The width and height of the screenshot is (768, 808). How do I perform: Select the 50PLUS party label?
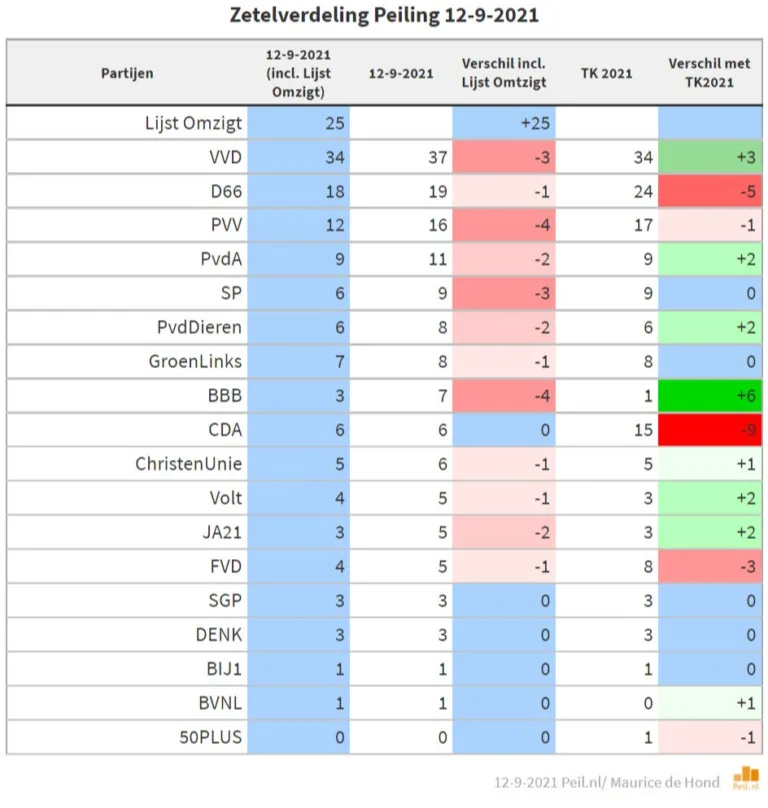(x=209, y=736)
